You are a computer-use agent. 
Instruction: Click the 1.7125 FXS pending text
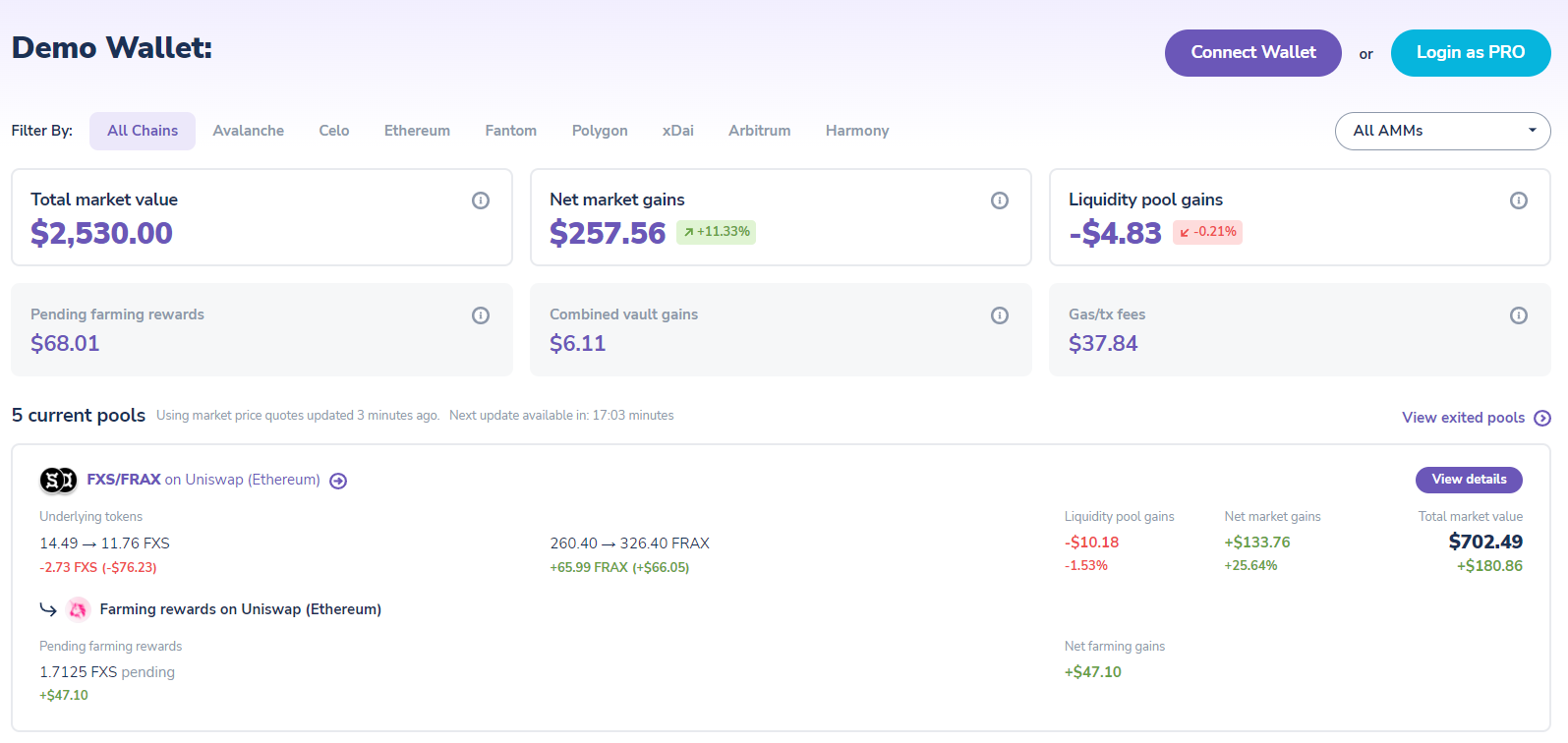pos(107,672)
